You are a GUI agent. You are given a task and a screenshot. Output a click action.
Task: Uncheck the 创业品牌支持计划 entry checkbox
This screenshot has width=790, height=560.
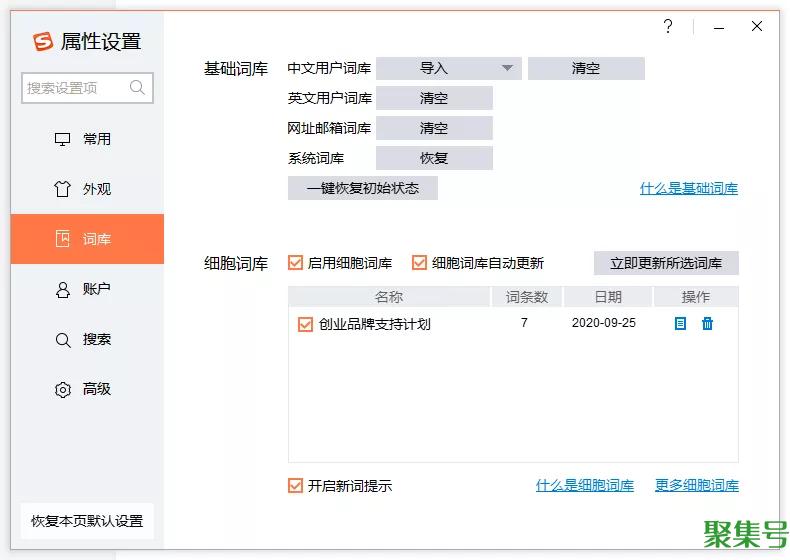[305, 324]
